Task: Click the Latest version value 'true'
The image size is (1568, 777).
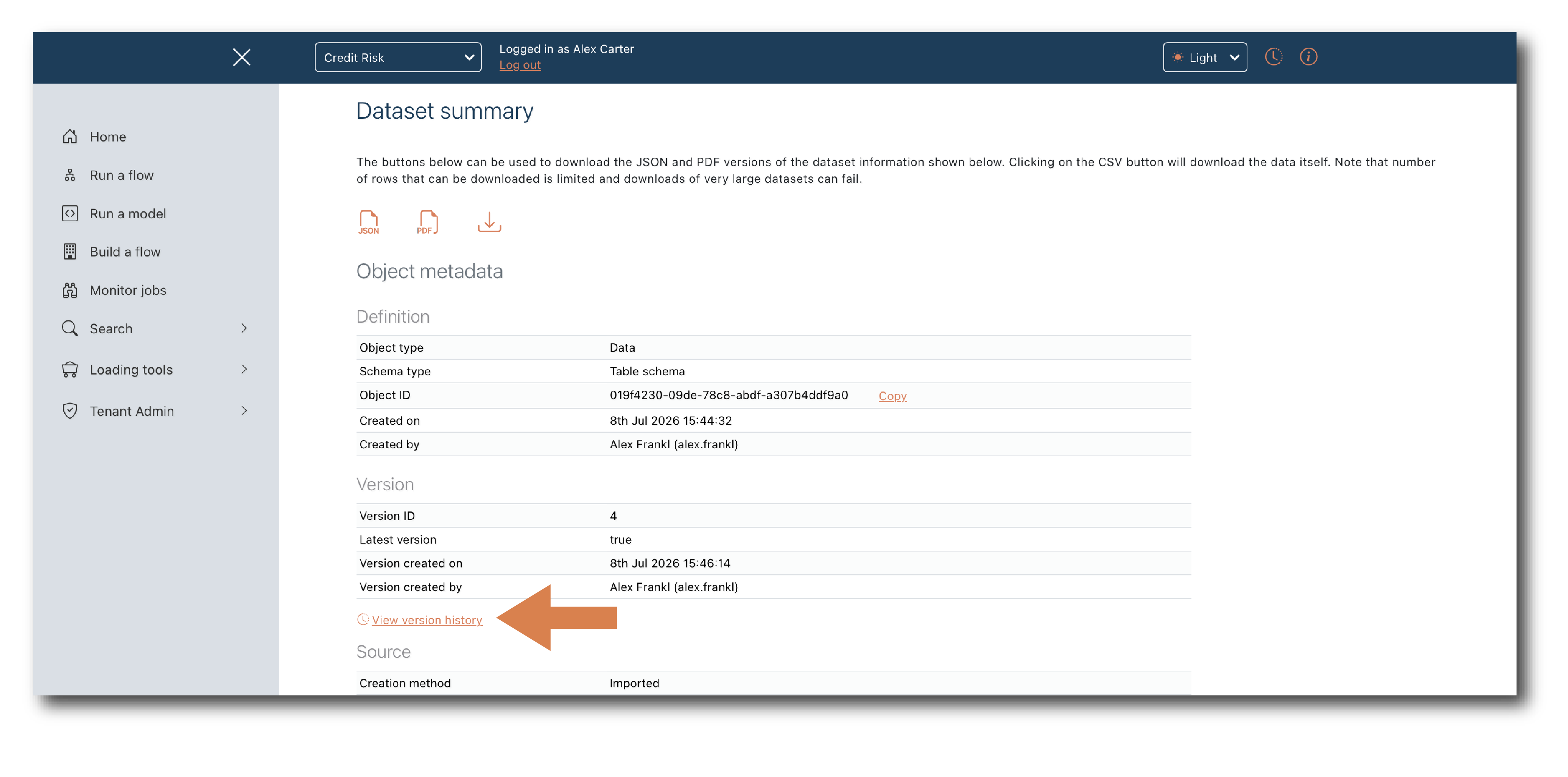Action: click(x=620, y=539)
